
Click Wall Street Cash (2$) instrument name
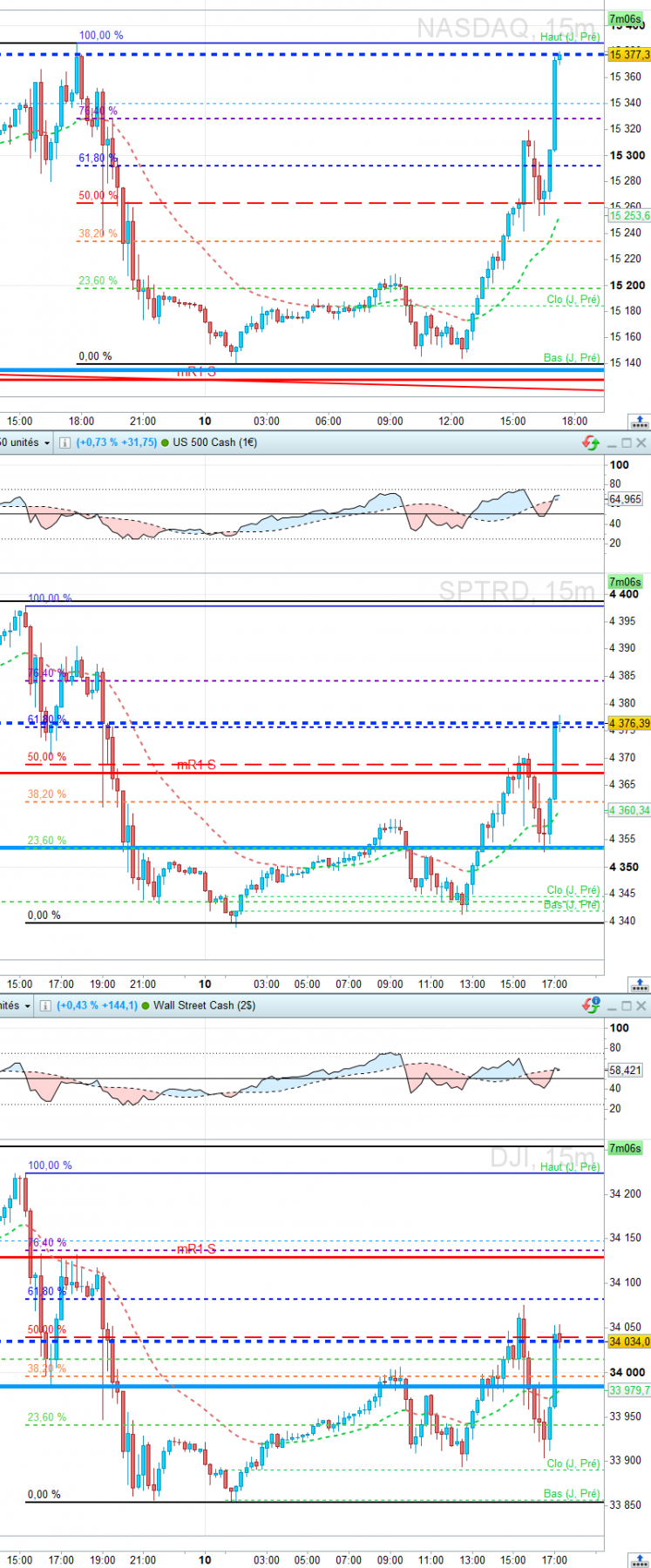[205, 1005]
